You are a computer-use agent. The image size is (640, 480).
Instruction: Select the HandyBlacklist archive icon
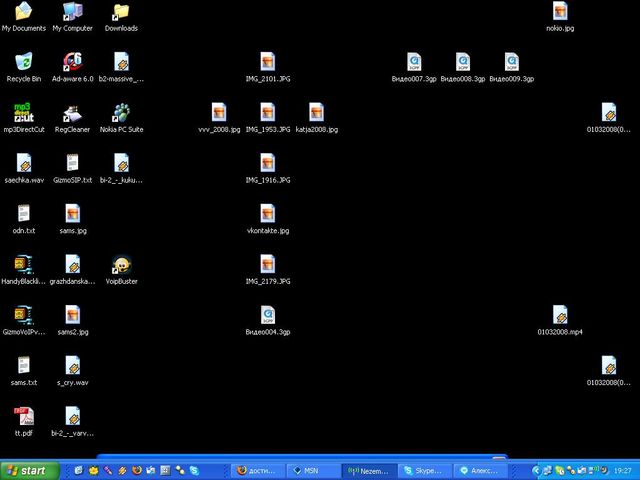coord(23,265)
